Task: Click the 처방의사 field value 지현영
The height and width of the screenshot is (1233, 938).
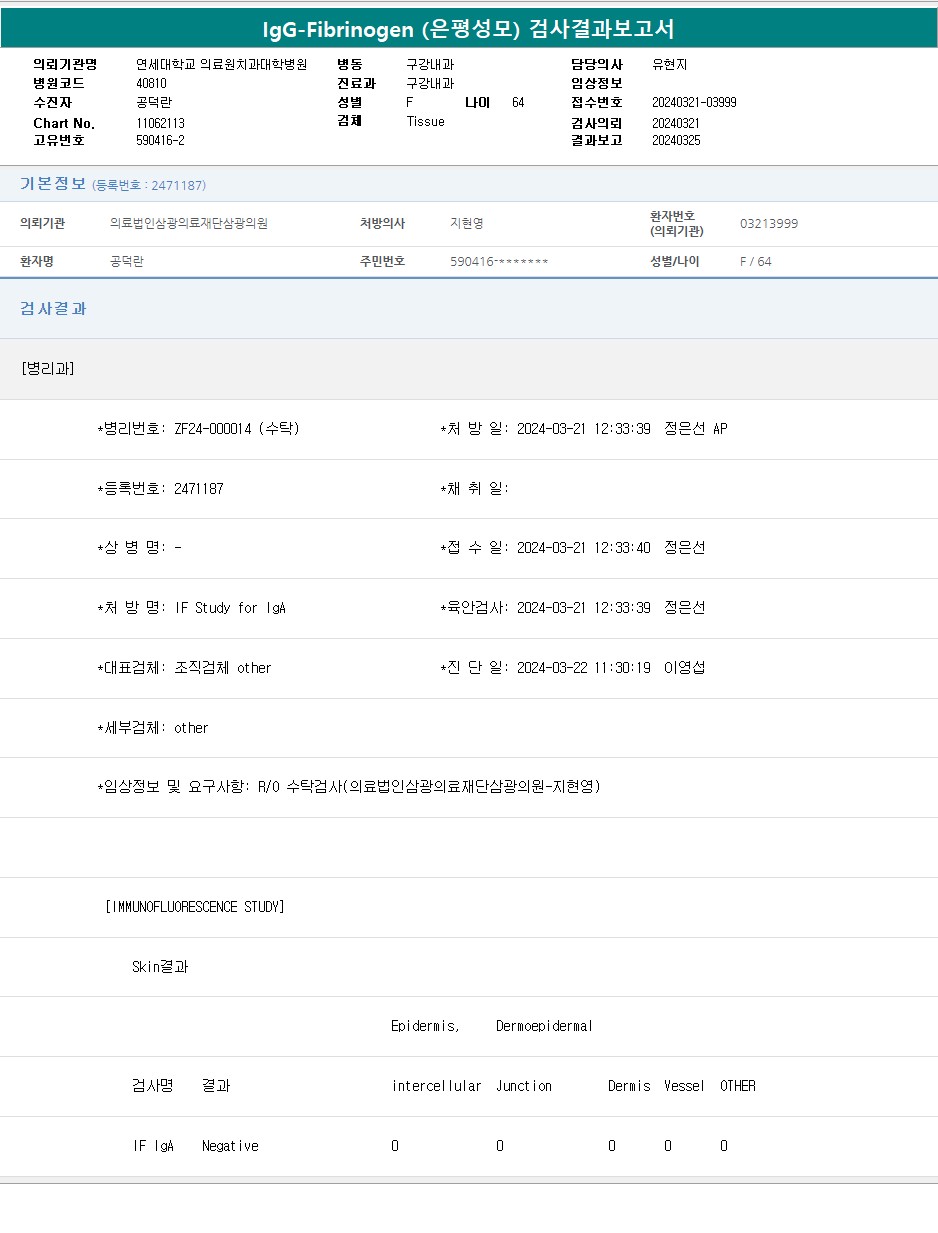Action: [x=466, y=223]
